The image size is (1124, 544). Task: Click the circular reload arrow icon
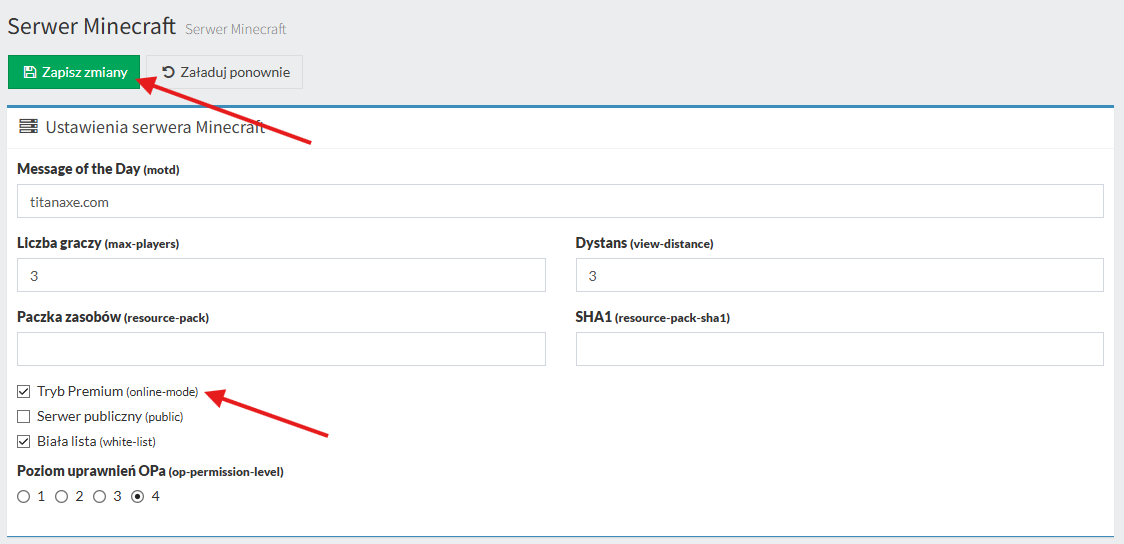pos(168,72)
